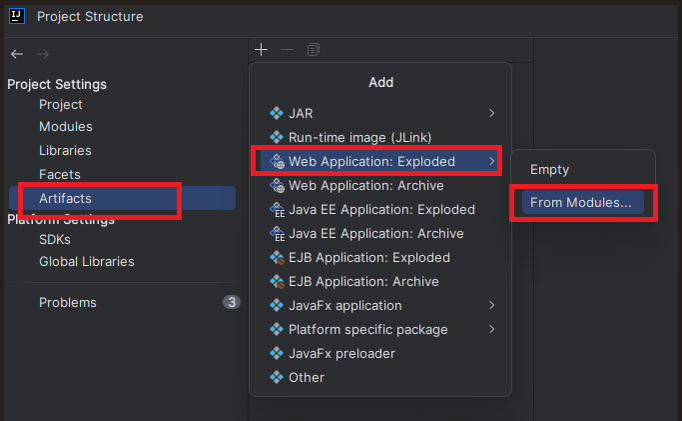Pick Java EE Application: Exploded entry

click(381, 210)
